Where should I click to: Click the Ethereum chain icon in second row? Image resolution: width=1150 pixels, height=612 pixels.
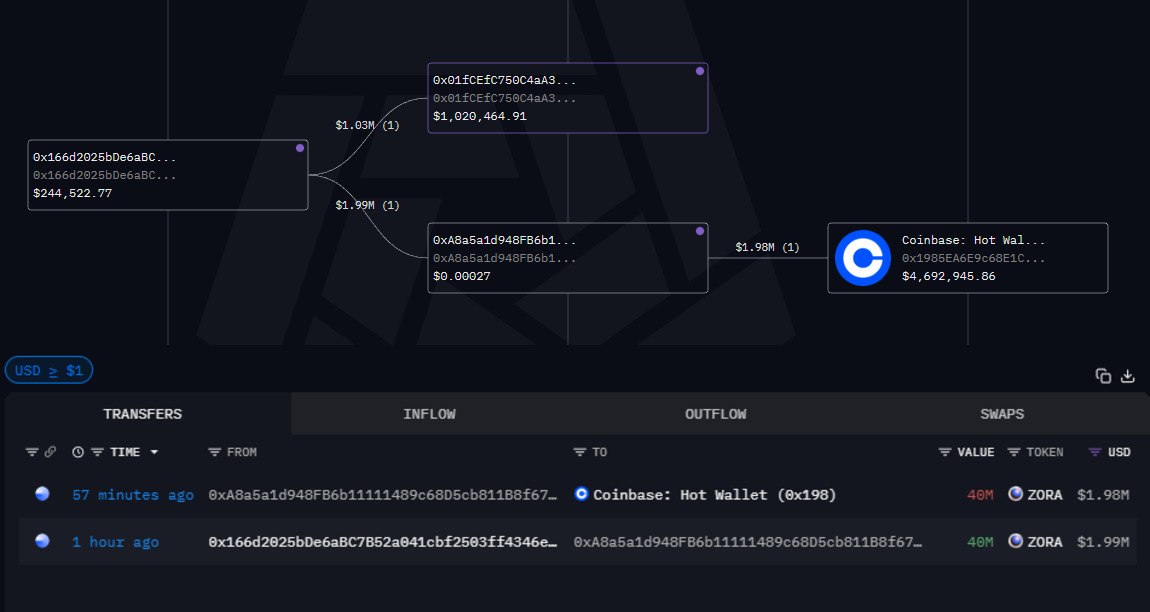coord(42,541)
